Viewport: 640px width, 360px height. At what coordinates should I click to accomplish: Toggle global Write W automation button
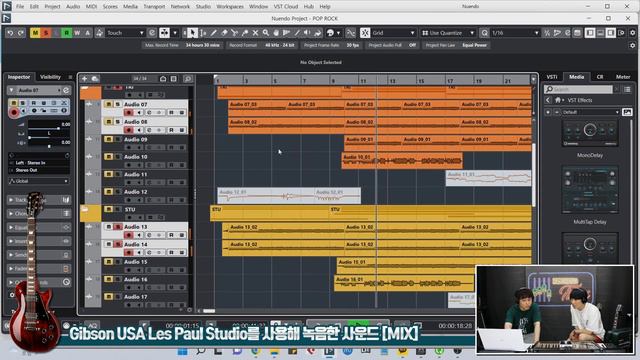(77, 33)
